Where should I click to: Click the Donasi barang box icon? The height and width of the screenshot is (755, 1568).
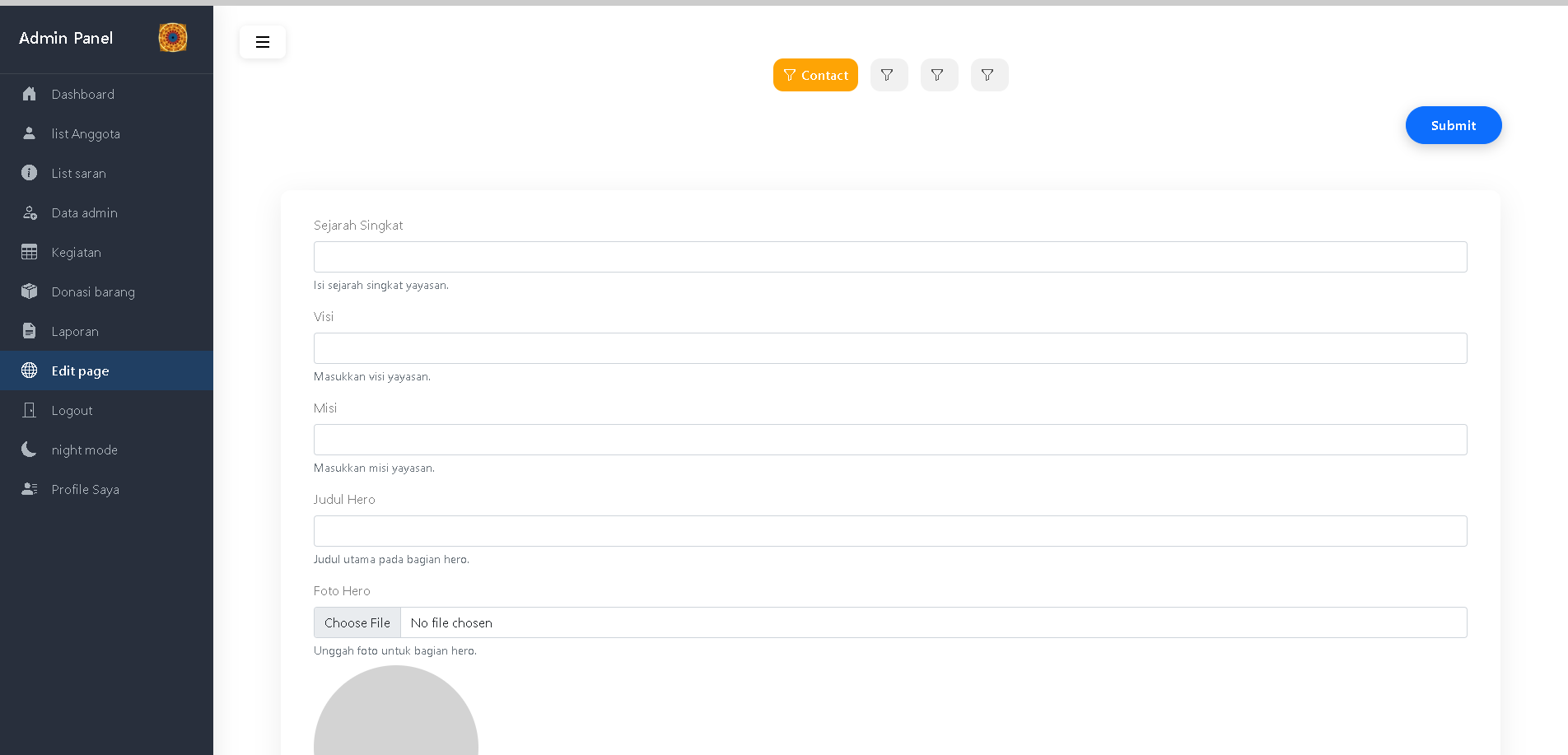point(30,291)
